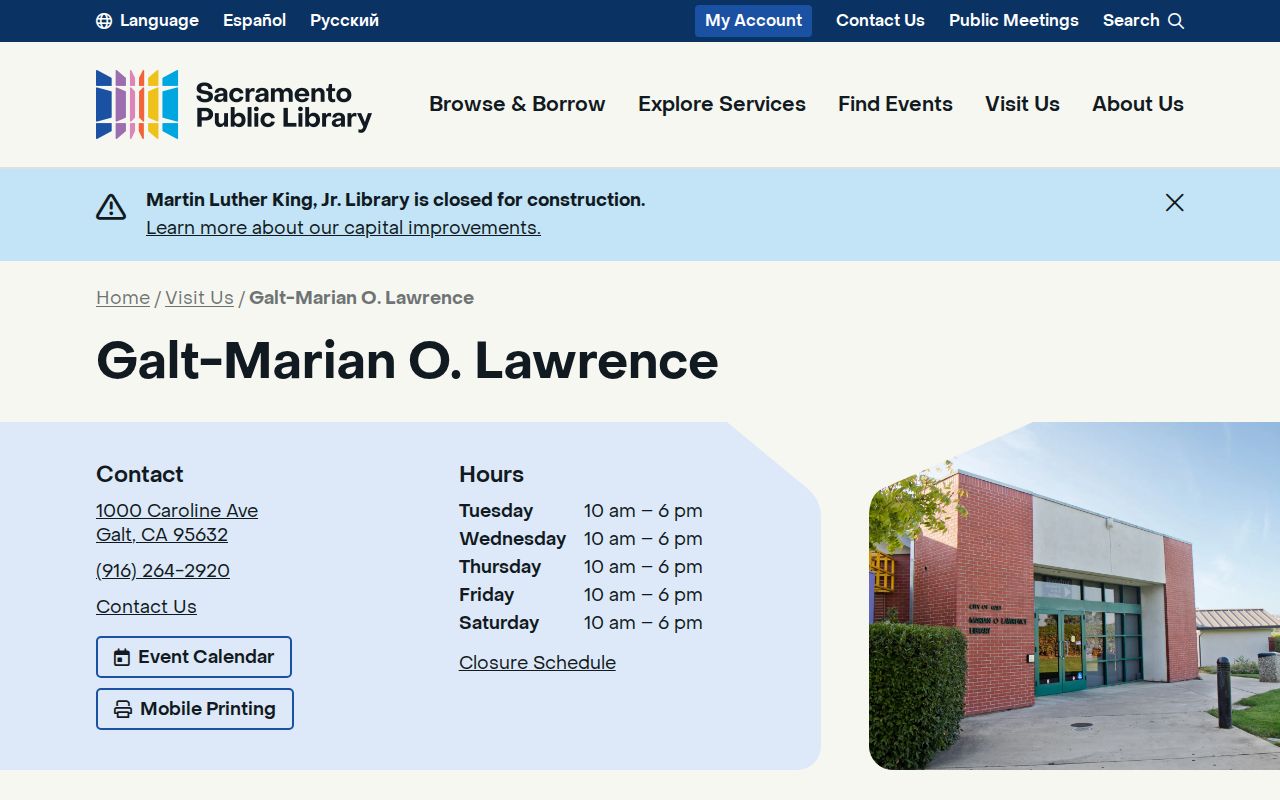Click the Friday hours row
Screen dimensions: 1280x800
point(581,595)
